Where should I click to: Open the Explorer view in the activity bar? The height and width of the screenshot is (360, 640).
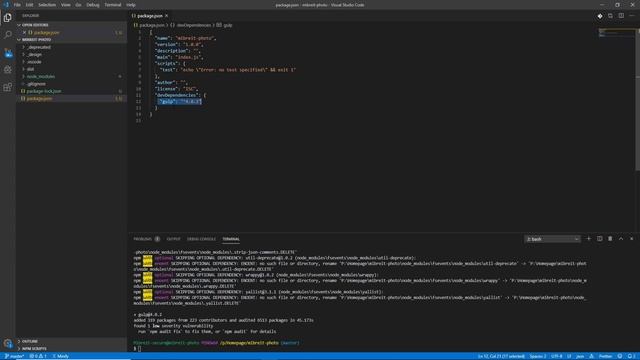click(x=8, y=18)
